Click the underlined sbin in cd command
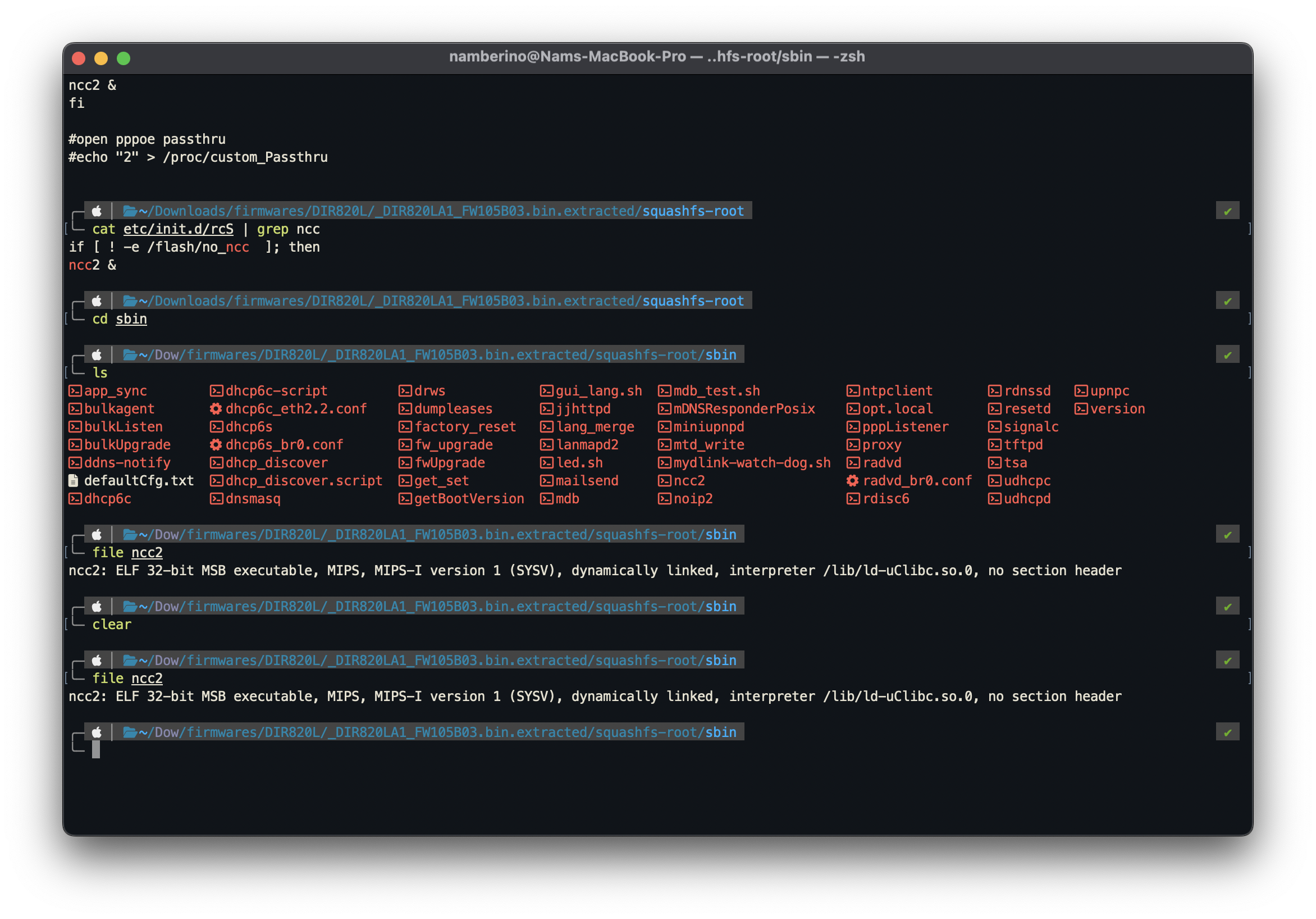This screenshot has height=919, width=1316. tap(131, 319)
